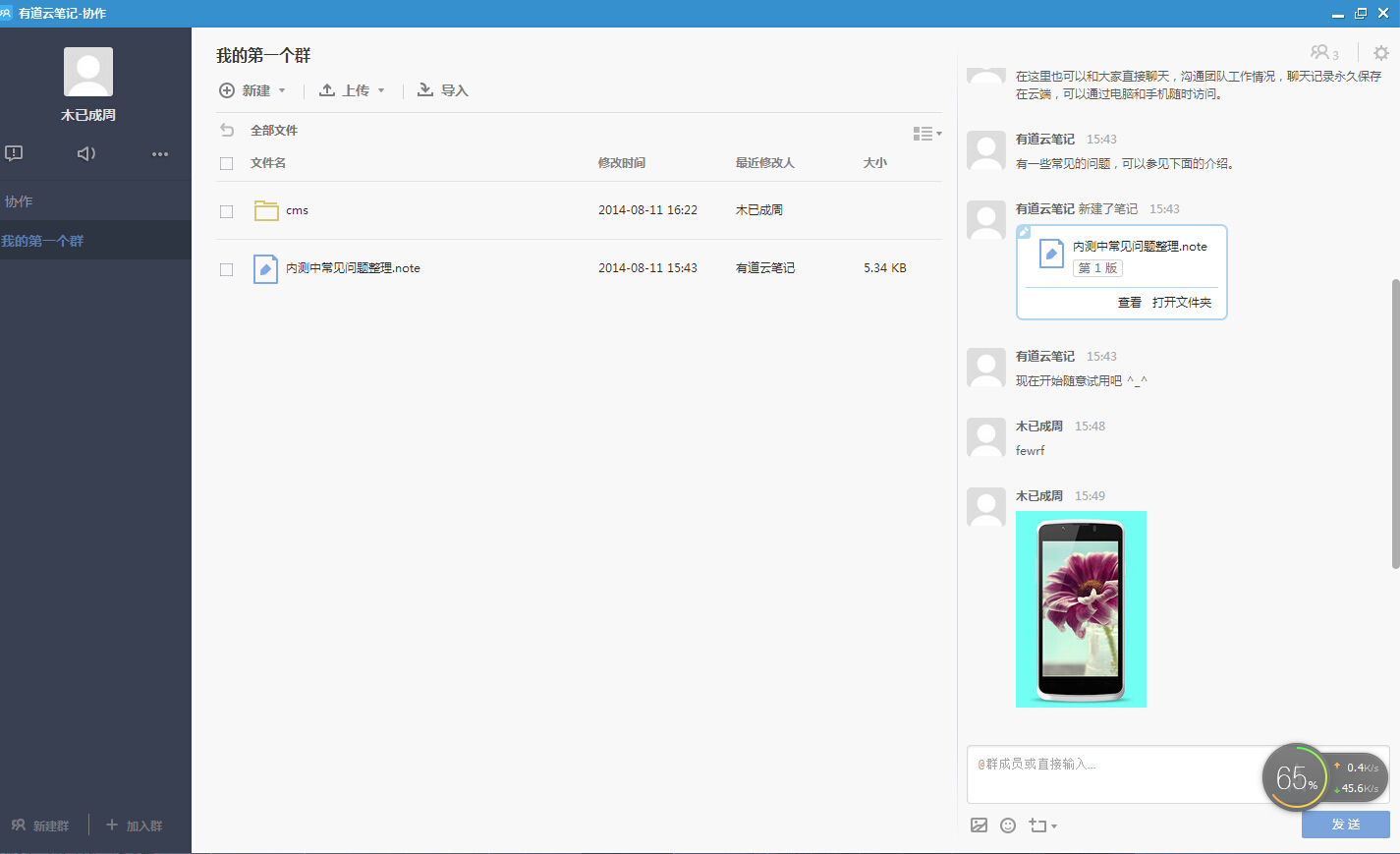Click the 我的第一个群 title heading

[x=263, y=56]
